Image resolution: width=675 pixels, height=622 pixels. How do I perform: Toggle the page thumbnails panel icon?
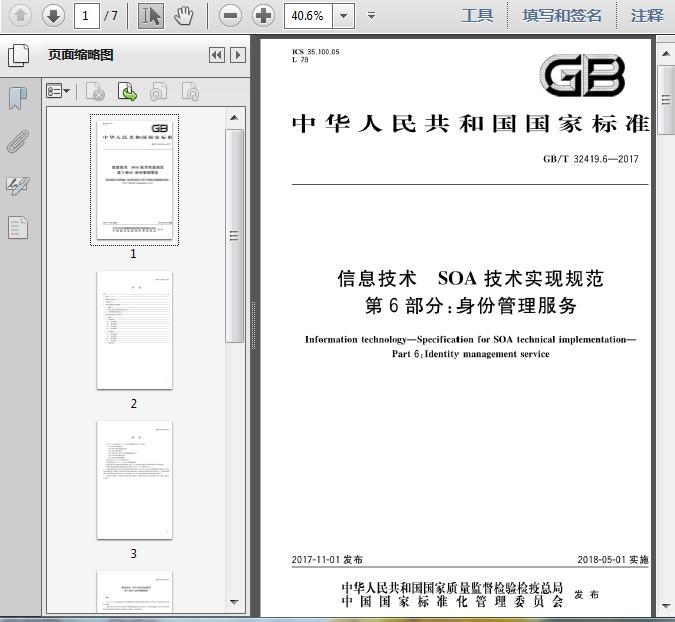point(19,55)
